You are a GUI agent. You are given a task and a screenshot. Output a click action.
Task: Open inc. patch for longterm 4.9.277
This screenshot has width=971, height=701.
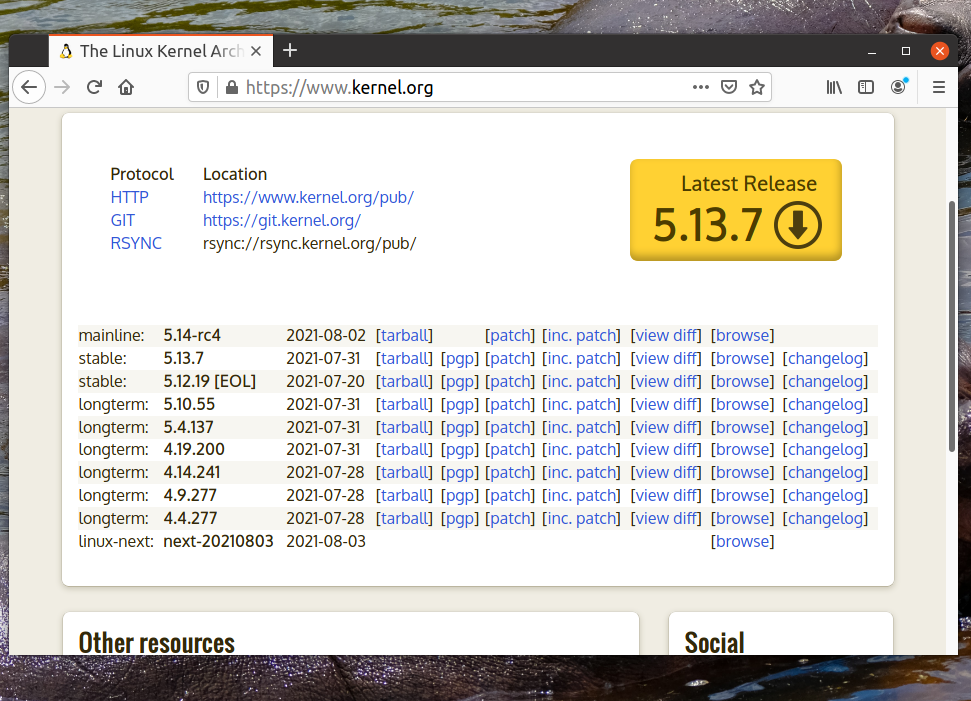581,495
